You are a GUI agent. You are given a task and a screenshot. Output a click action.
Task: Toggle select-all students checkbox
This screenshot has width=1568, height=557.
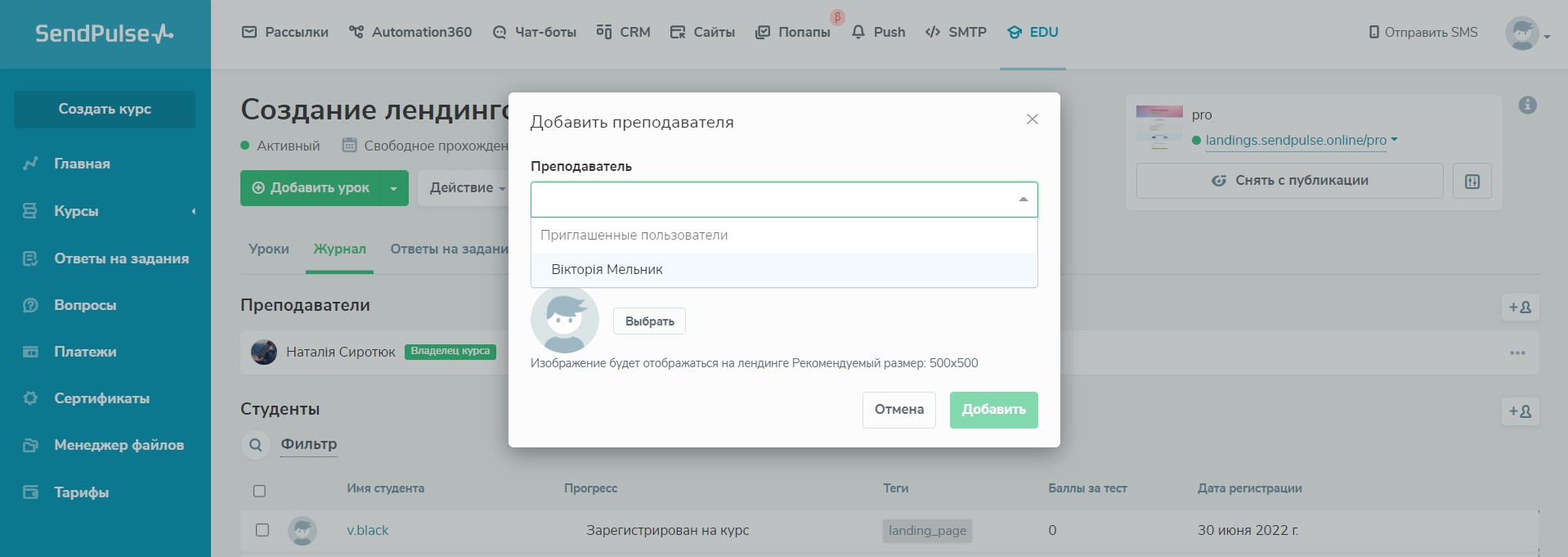pyautogui.click(x=259, y=491)
